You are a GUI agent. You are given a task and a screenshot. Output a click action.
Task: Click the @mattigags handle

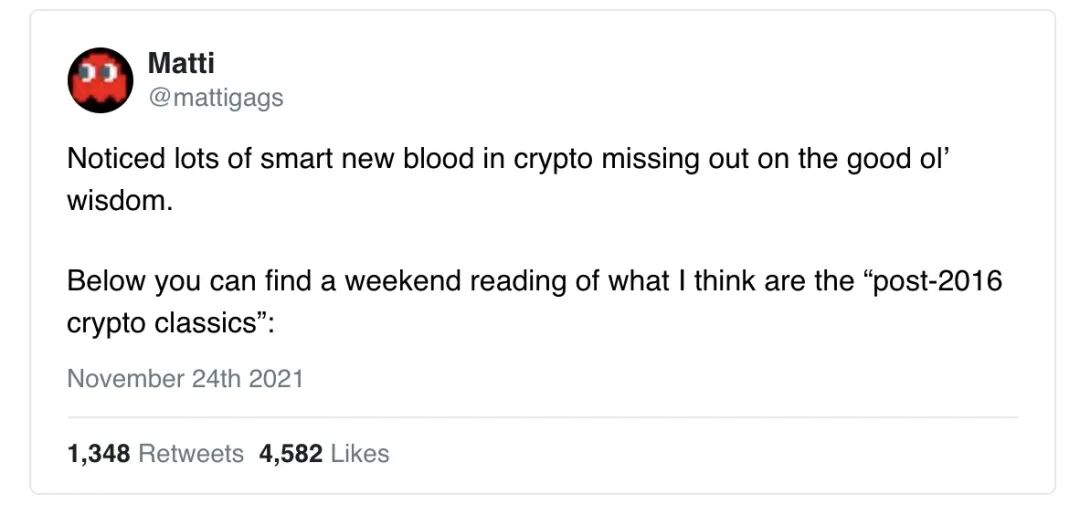[x=216, y=98]
